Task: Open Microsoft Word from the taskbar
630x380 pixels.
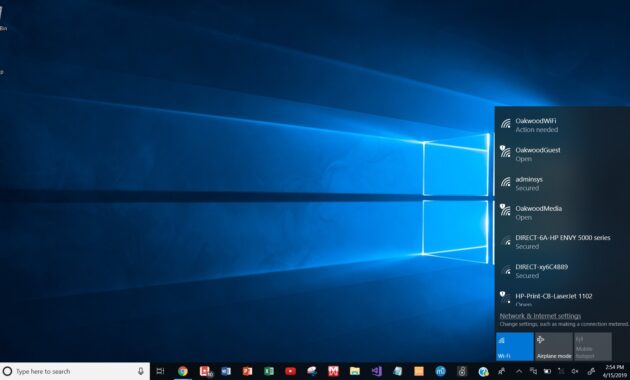Action: point(226,371)
